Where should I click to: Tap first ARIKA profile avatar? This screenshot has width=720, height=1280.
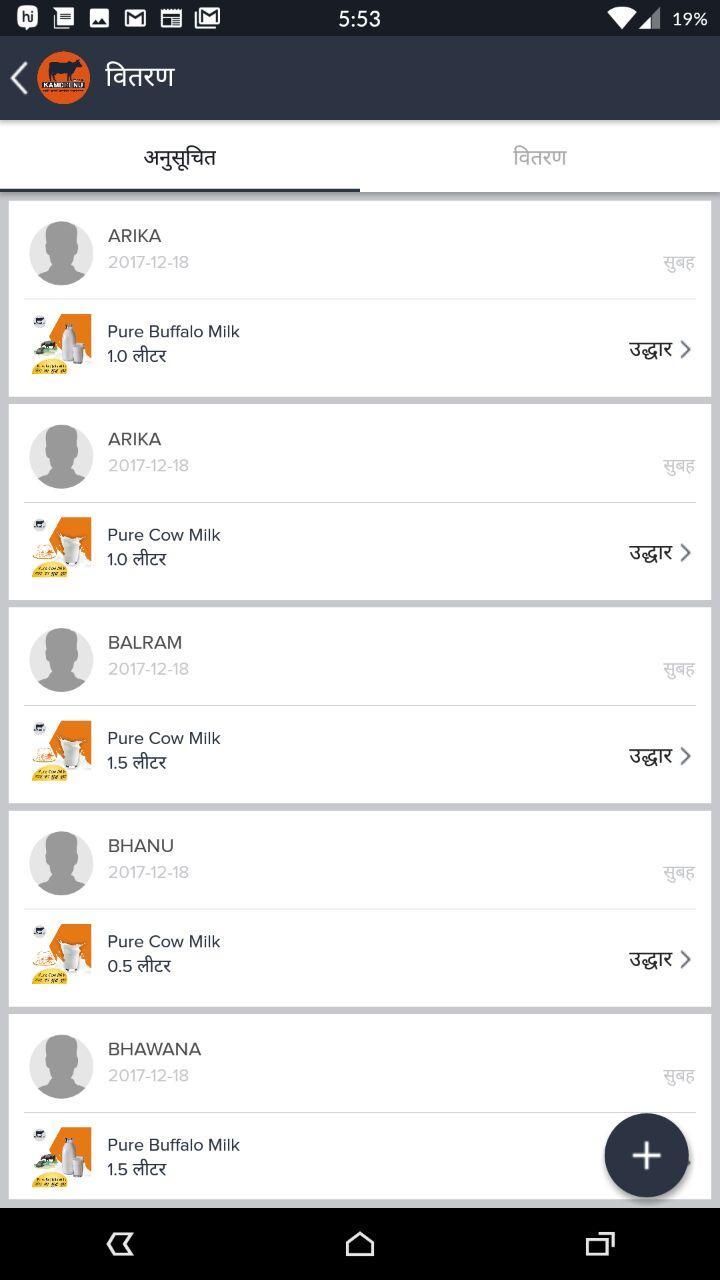(x=61, y=253)
